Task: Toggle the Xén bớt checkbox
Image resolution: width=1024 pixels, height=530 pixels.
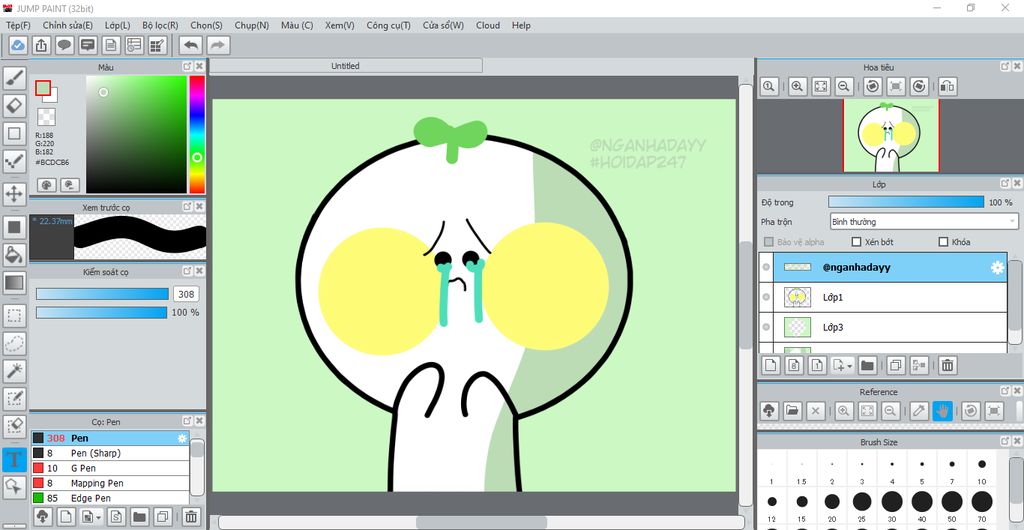Action: coord(856,242)
